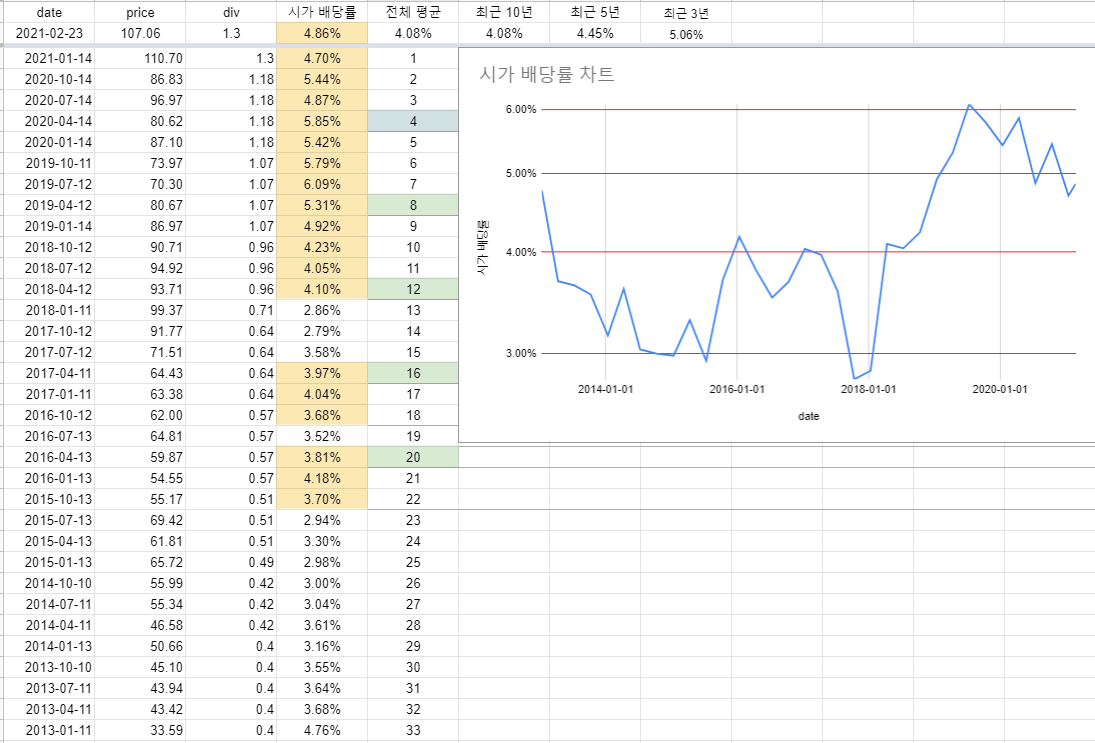
Task: Select the date cell 2014-10-10
Action: pyautogui.click(x=49, y=582)
